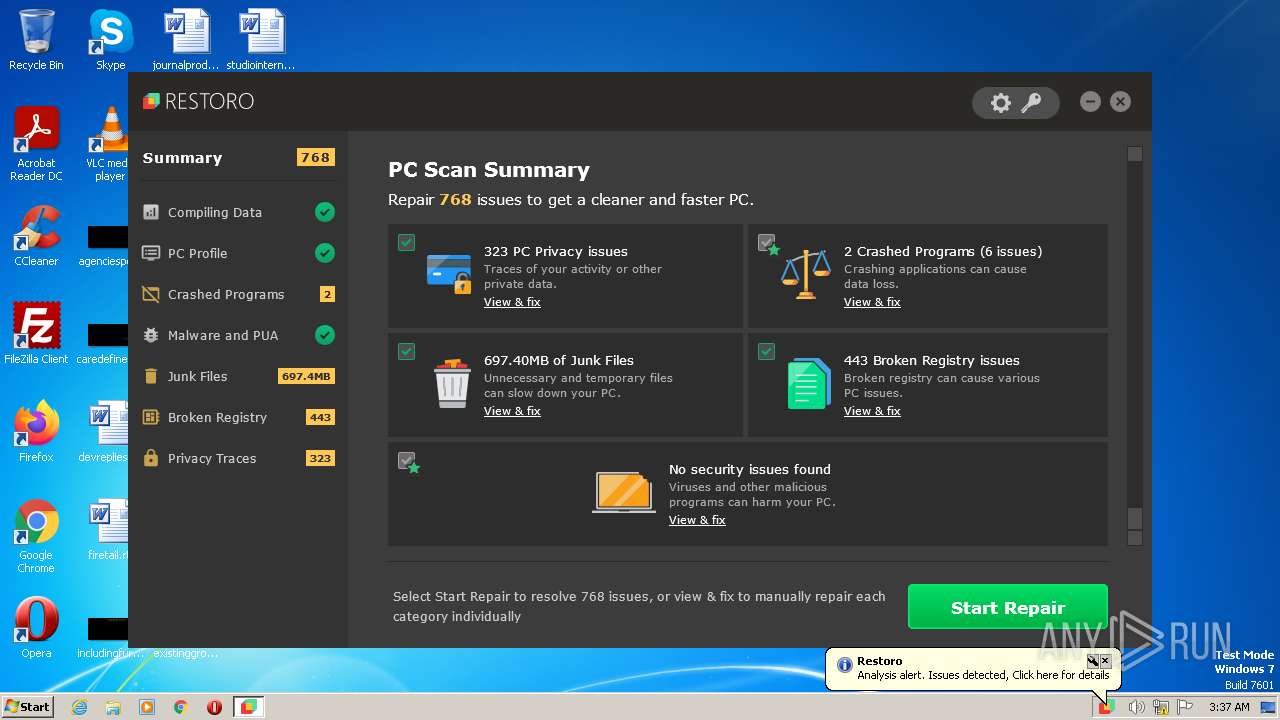
Task: Open Junk Files sidebar section
Action: click(x=238, y=376)
